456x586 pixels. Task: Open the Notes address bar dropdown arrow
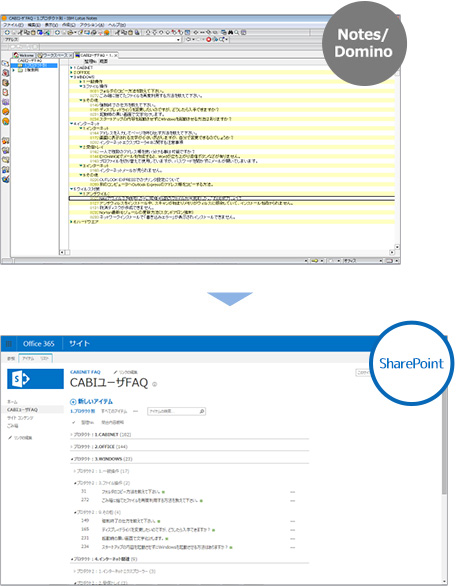click(178, 40)
